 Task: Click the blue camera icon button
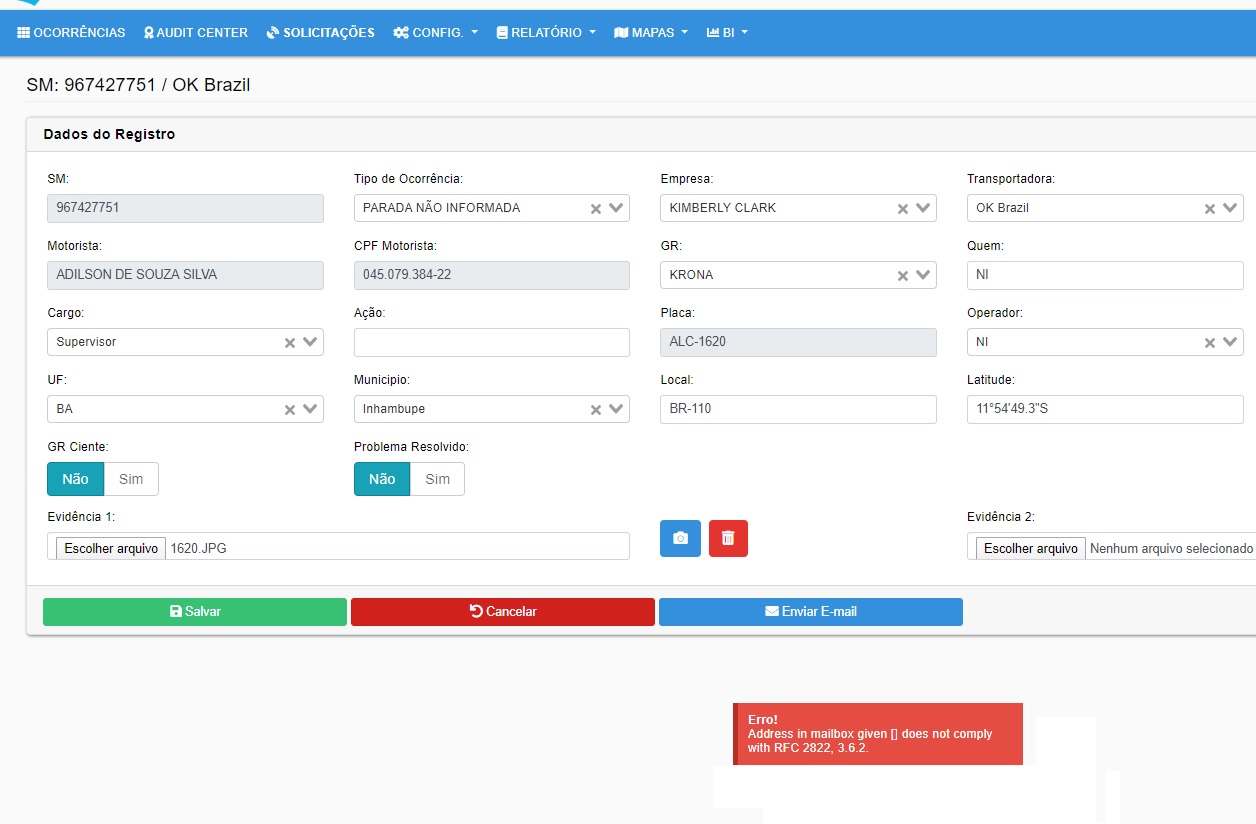click(x=680, y=538)
